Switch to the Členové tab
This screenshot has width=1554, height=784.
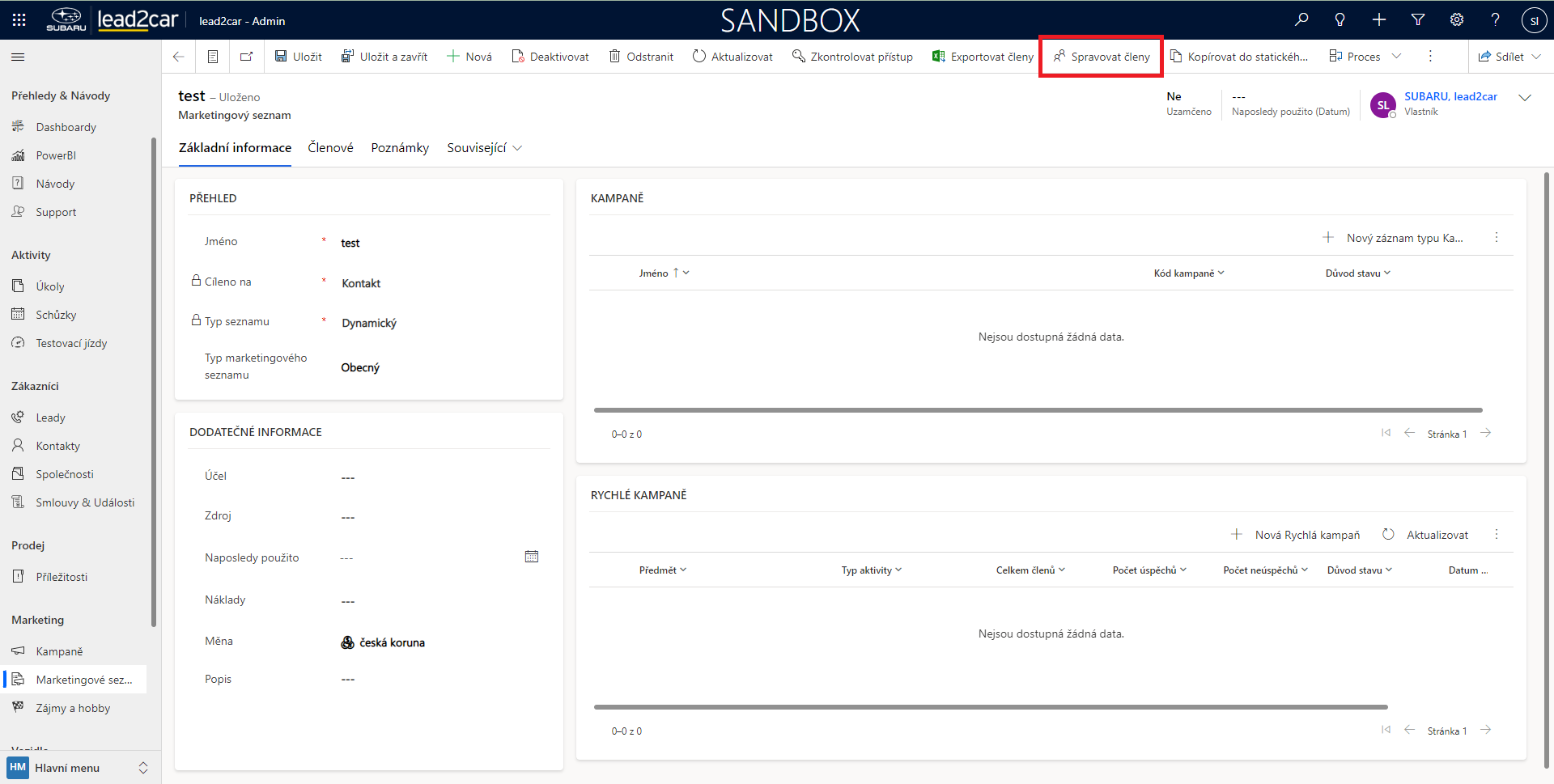(x=330, y=148)
